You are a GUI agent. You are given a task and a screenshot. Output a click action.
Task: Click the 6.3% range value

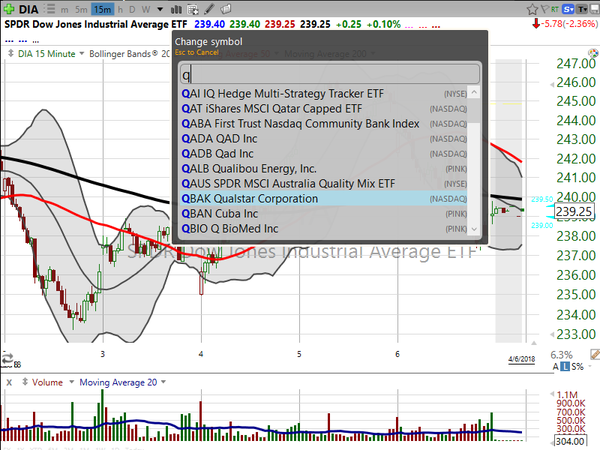pyautogui.click(x=561, y=355)
